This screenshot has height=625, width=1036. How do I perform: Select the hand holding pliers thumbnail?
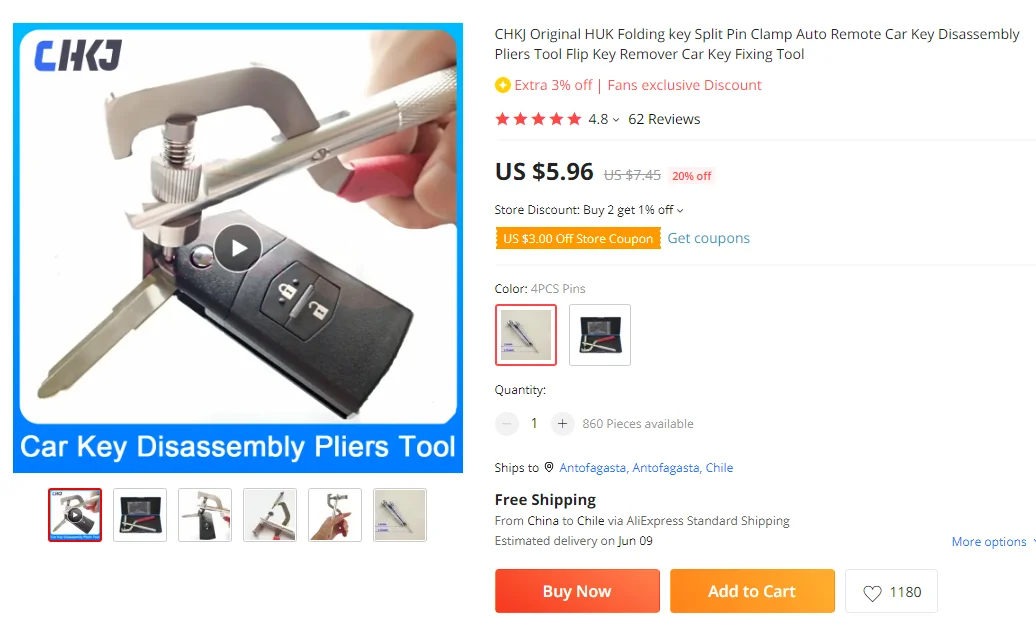335,515
